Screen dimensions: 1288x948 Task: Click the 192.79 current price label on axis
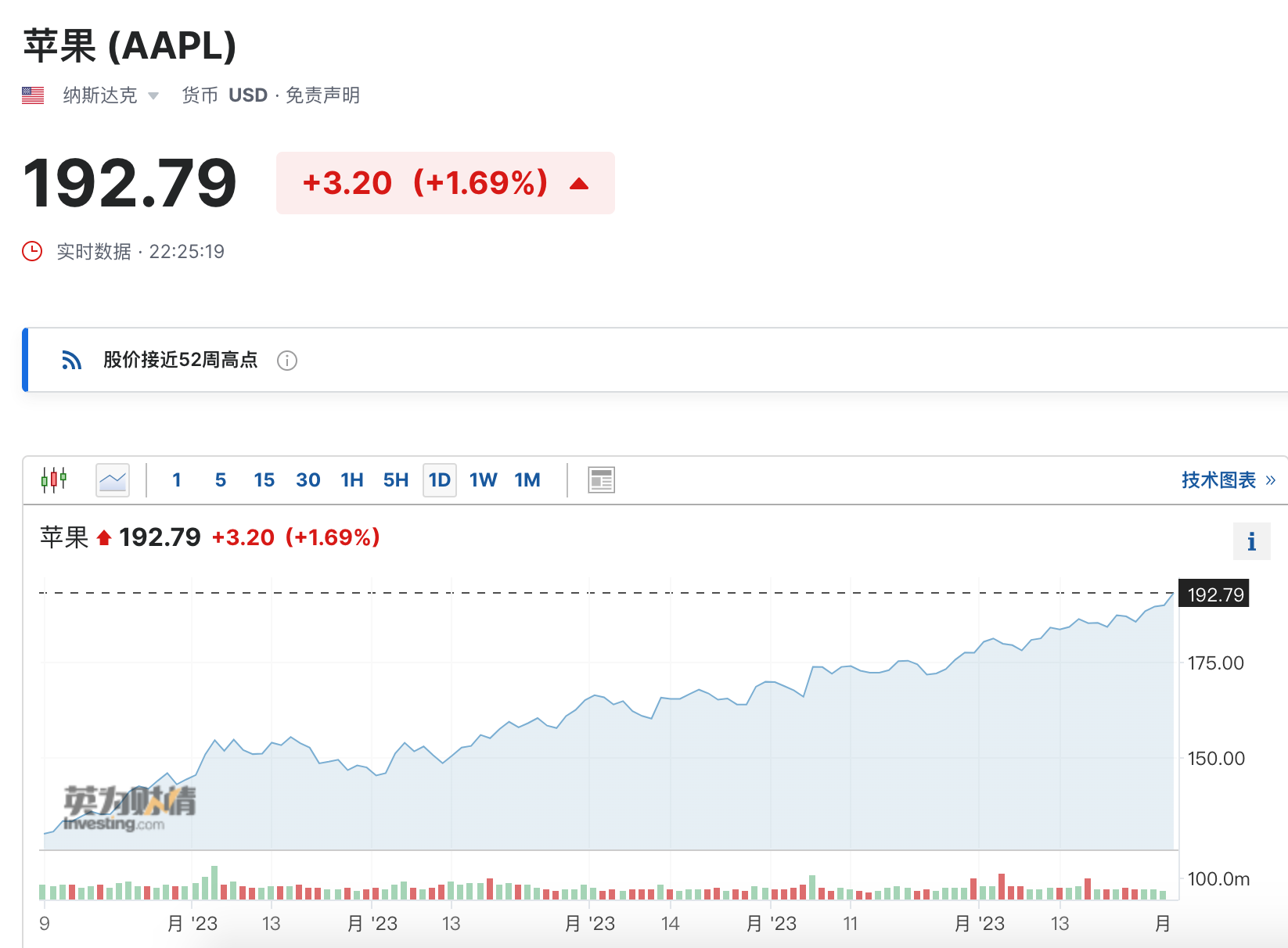click(x=1214, y=594)
